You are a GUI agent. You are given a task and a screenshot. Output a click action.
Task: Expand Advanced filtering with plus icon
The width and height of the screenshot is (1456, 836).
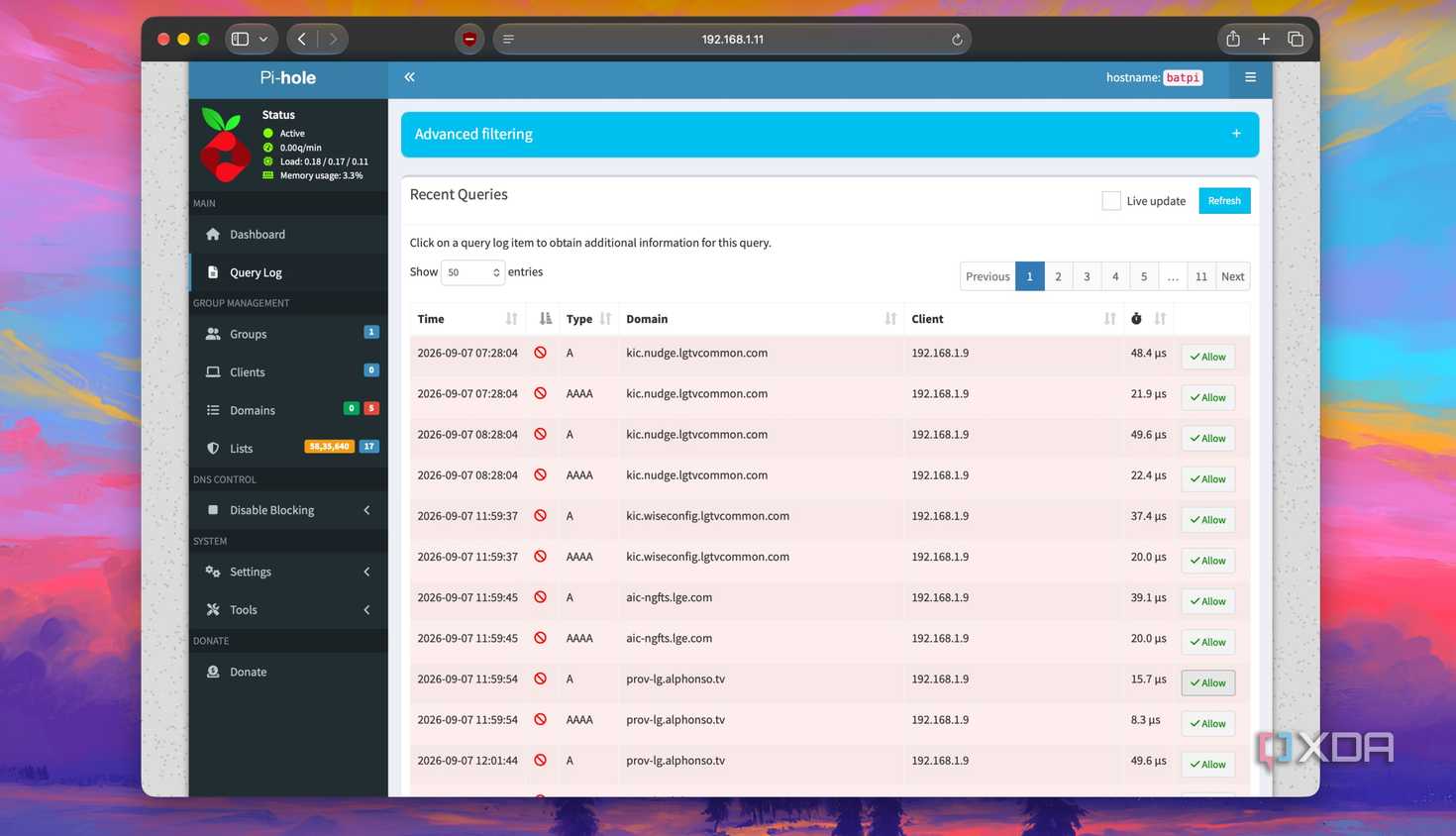[1236, 134]
